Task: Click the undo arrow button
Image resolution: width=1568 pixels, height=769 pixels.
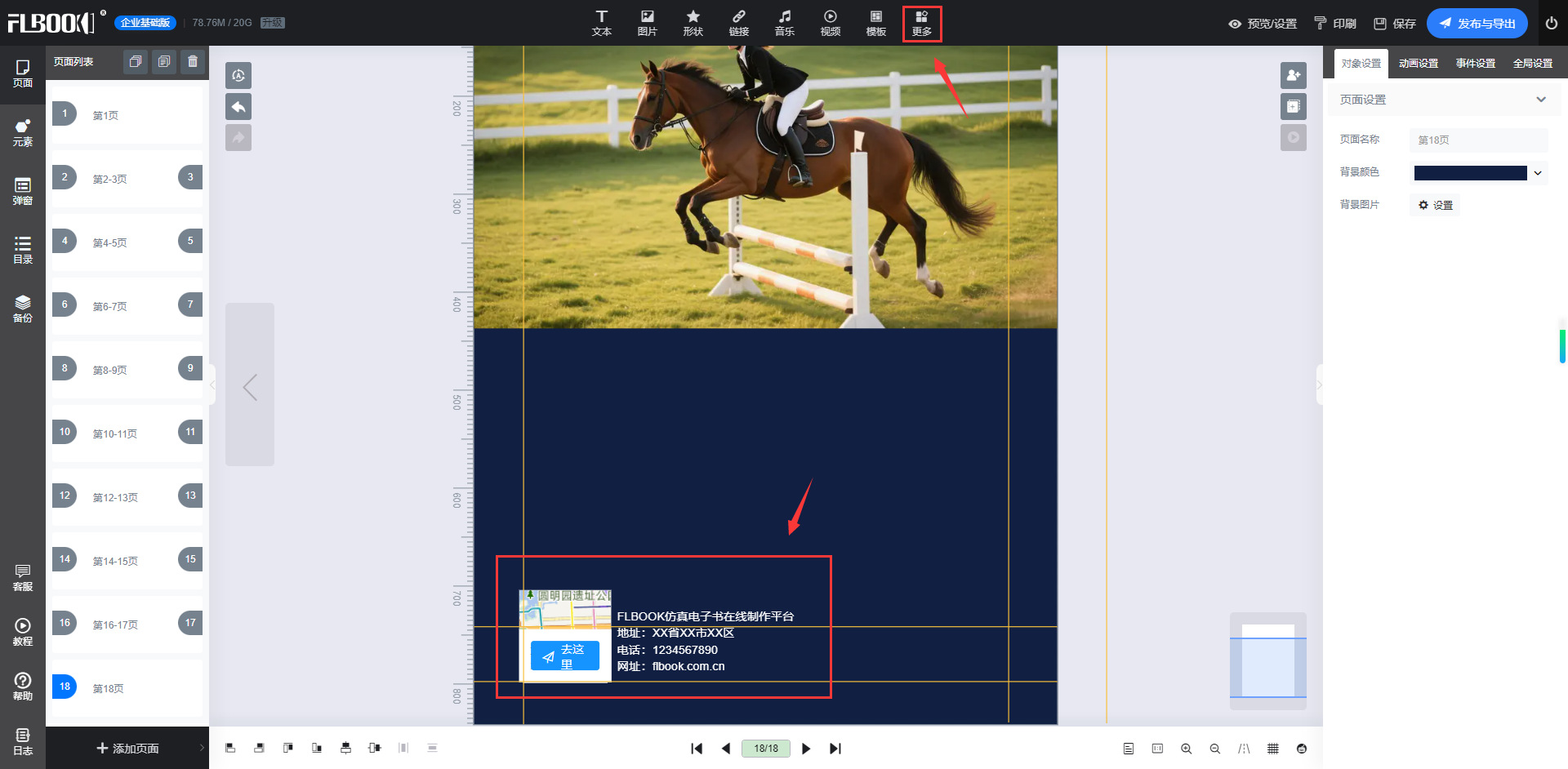Action: [x=238, y=107]
